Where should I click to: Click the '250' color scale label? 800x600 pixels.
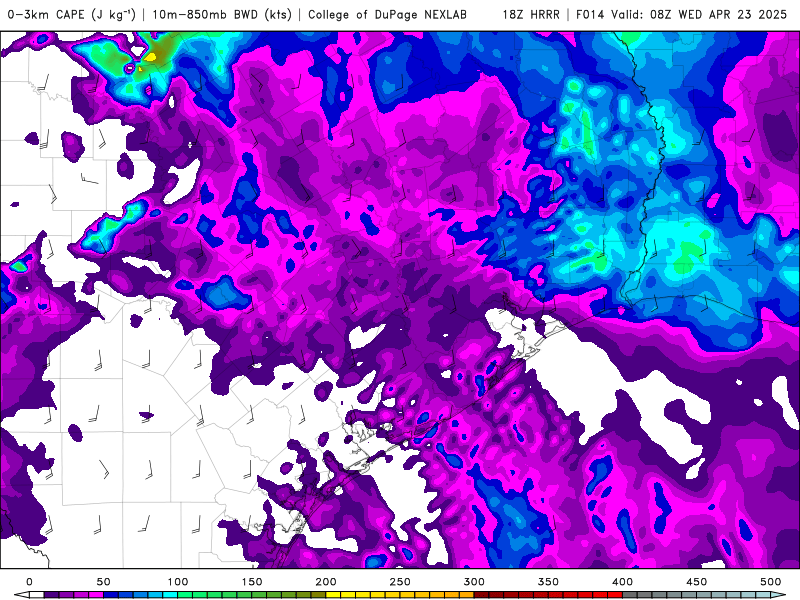coord(399,582)
